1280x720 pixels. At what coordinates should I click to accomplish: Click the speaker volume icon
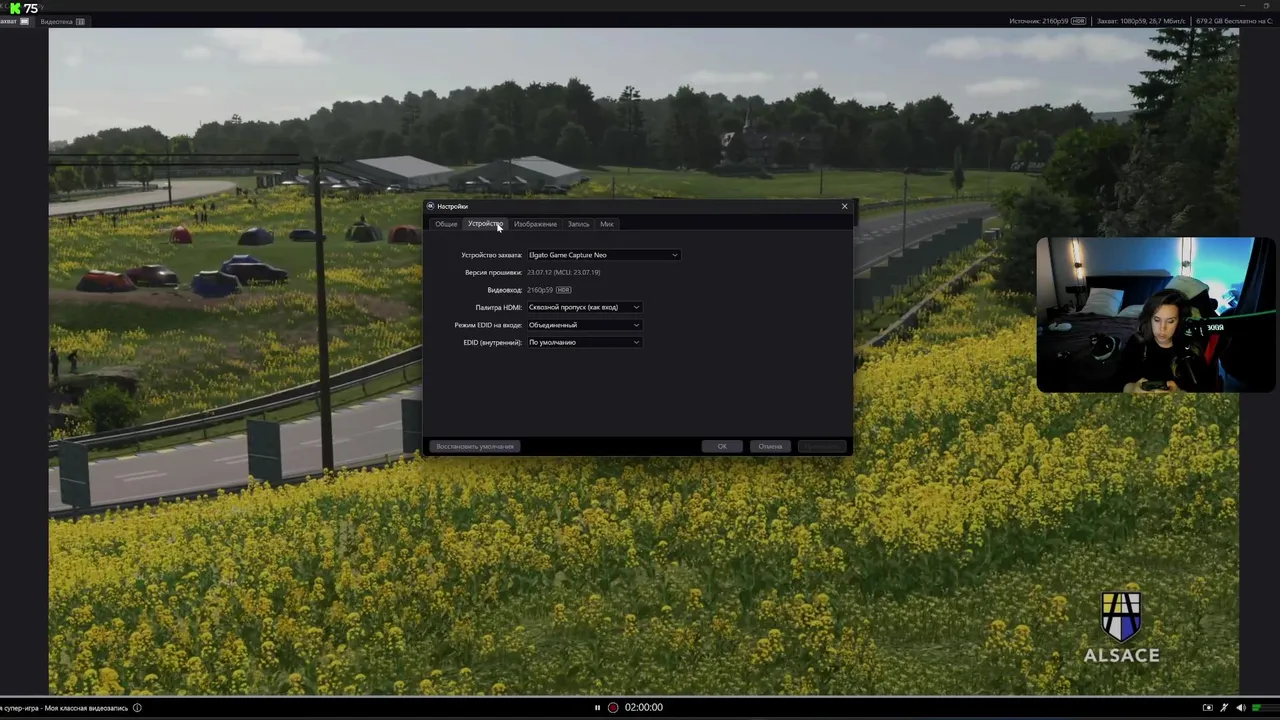(1240, 708)
